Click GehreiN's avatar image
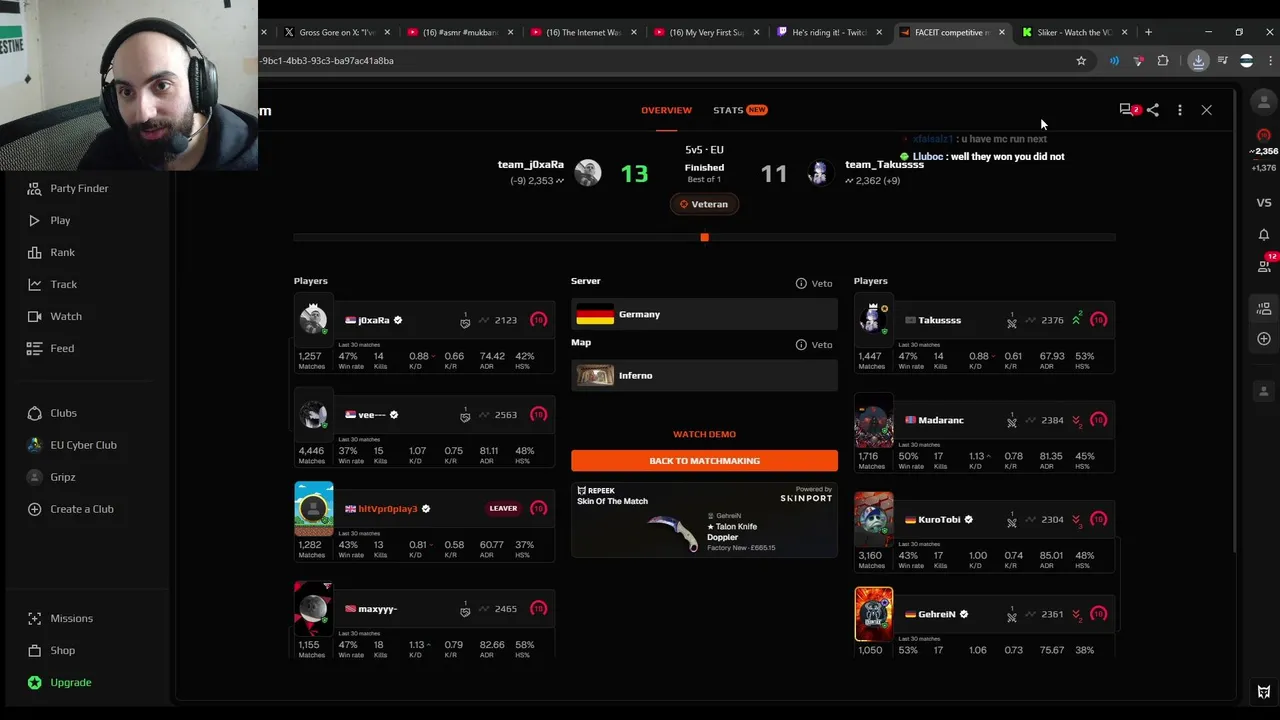This screenshot has height=720, width=1280. point(874,613)
